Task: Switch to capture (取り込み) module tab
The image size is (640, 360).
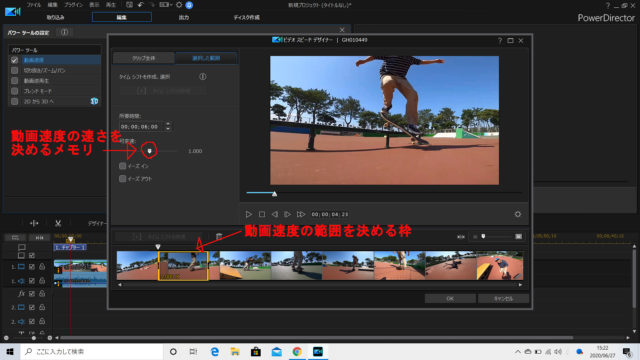Action: coord(55,17)
